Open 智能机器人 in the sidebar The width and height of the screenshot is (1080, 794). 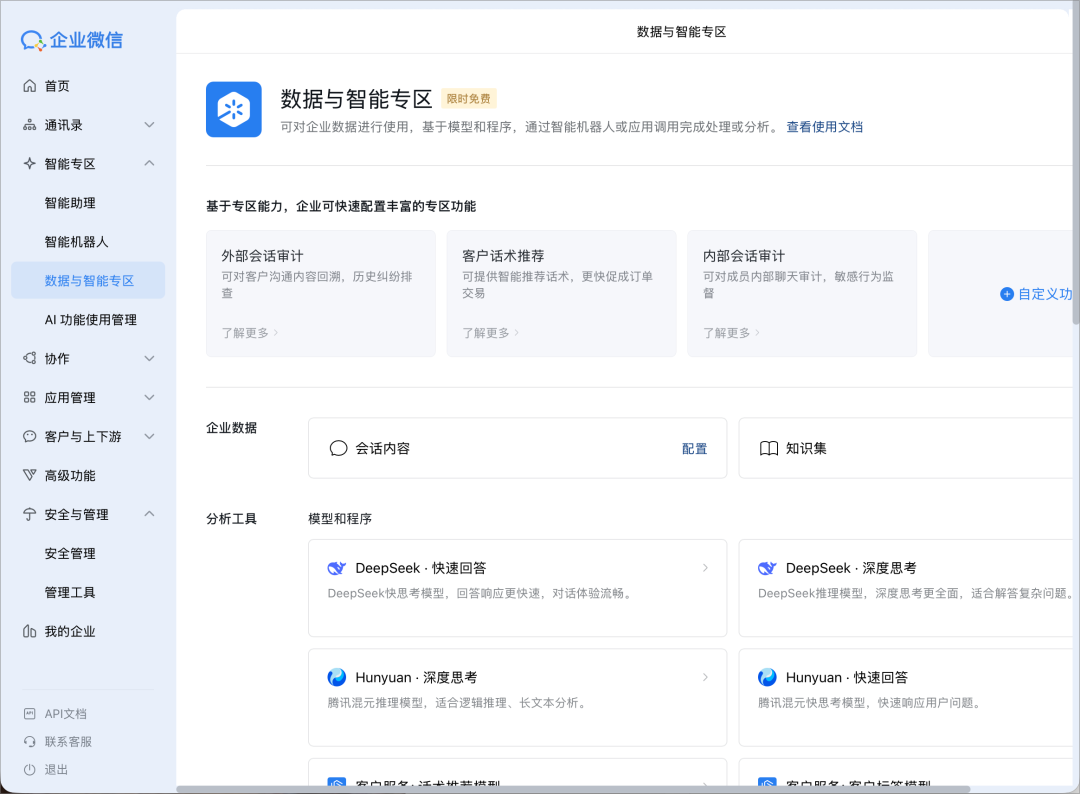(x=87, y=242)
